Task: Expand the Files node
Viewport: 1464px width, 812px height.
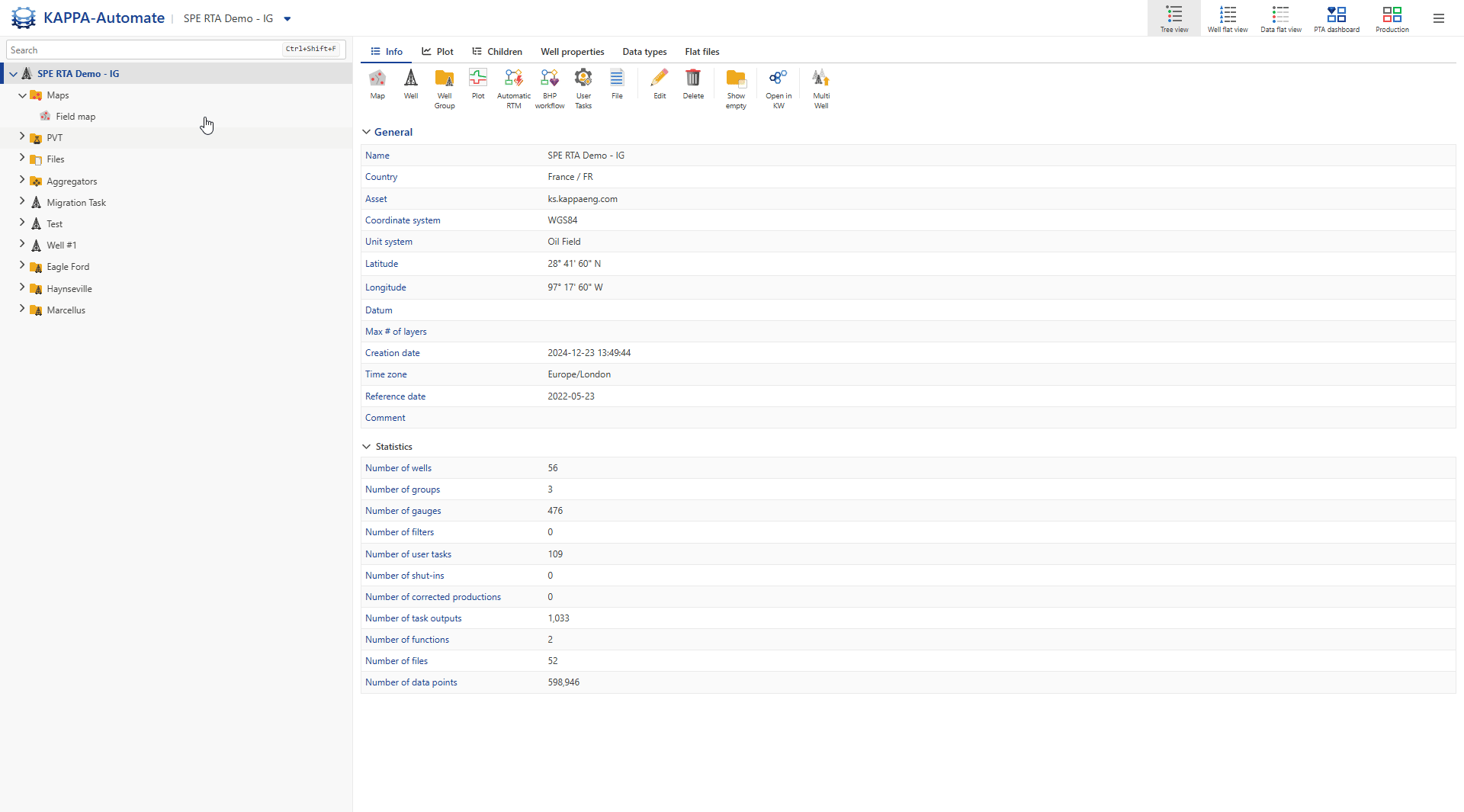Action: [22, 159]
